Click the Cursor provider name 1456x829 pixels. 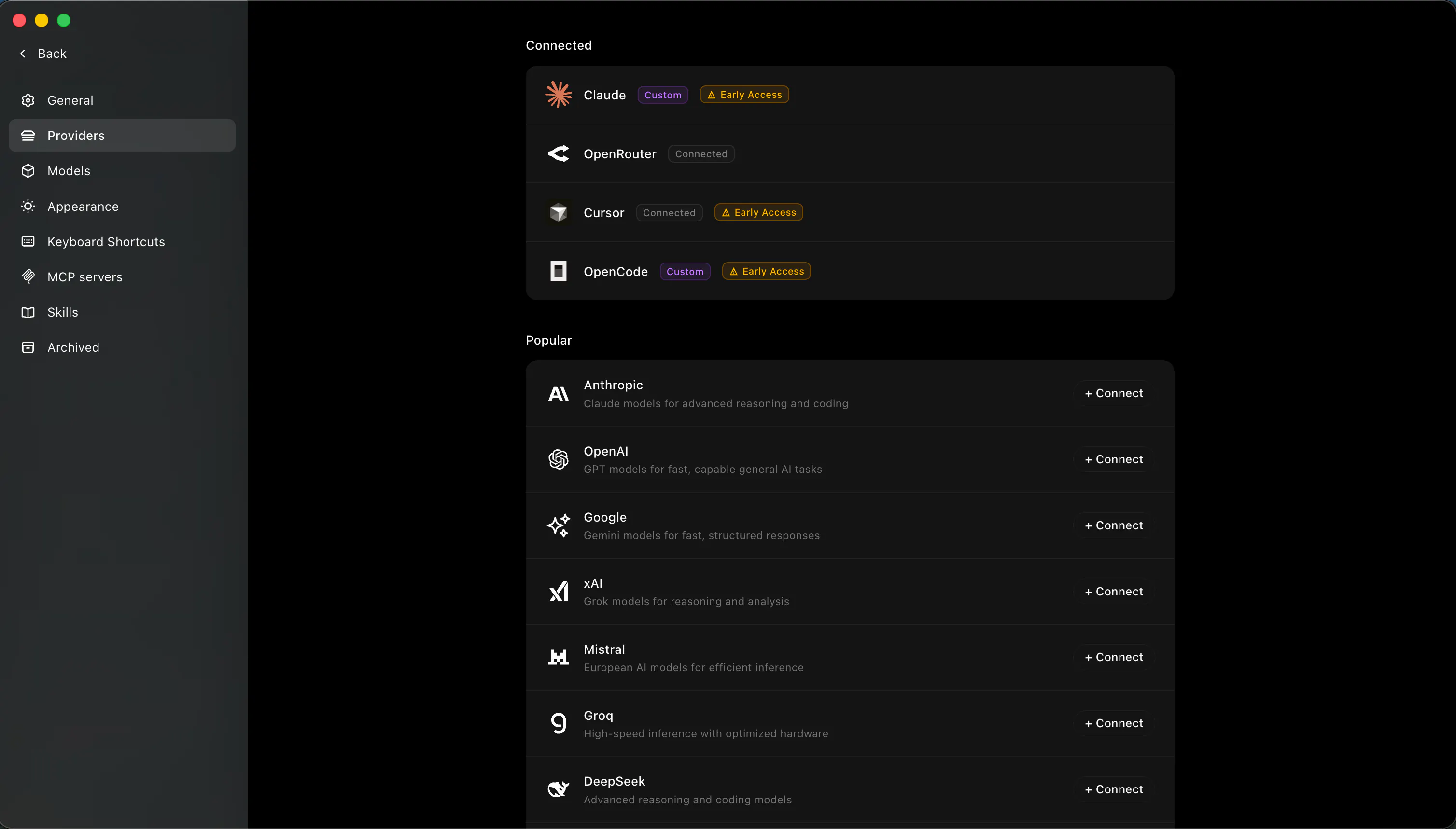click(x=604, y=212)
